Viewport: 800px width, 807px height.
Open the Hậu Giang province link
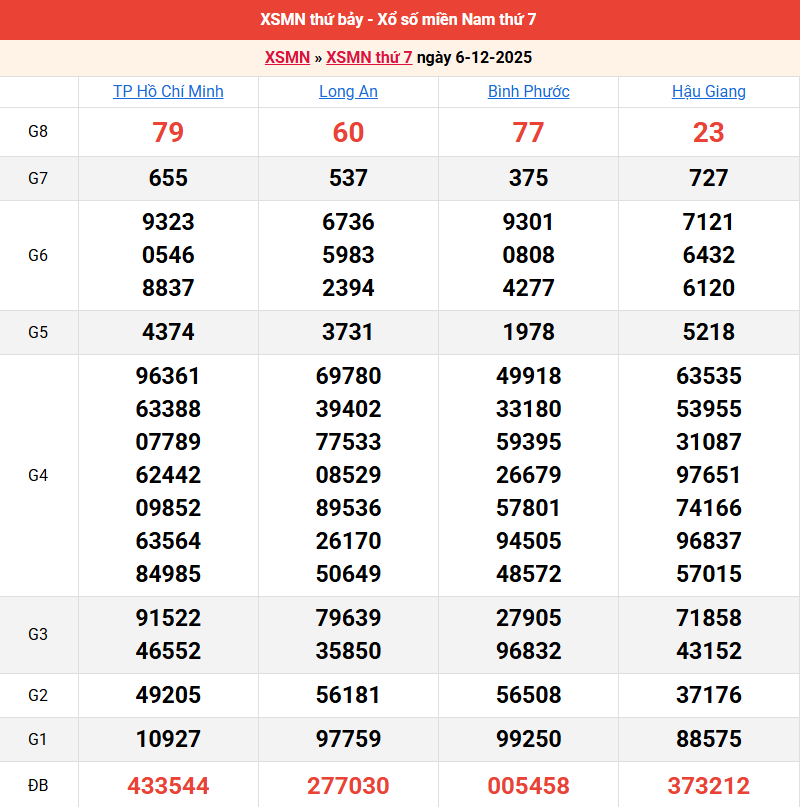tap(708, 92)
